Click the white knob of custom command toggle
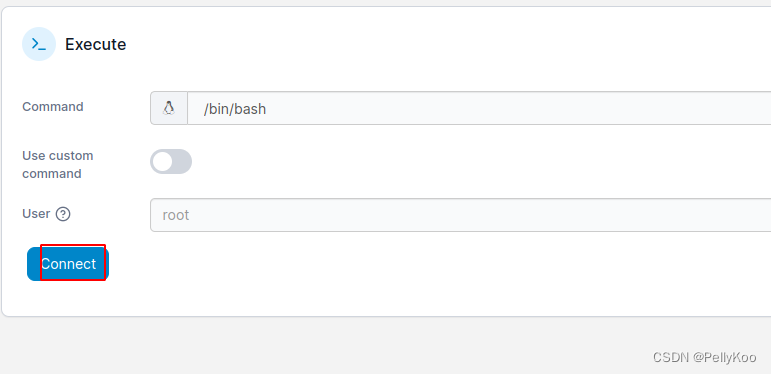The width and height of the screenshot is (771, 374). [162, 162]
